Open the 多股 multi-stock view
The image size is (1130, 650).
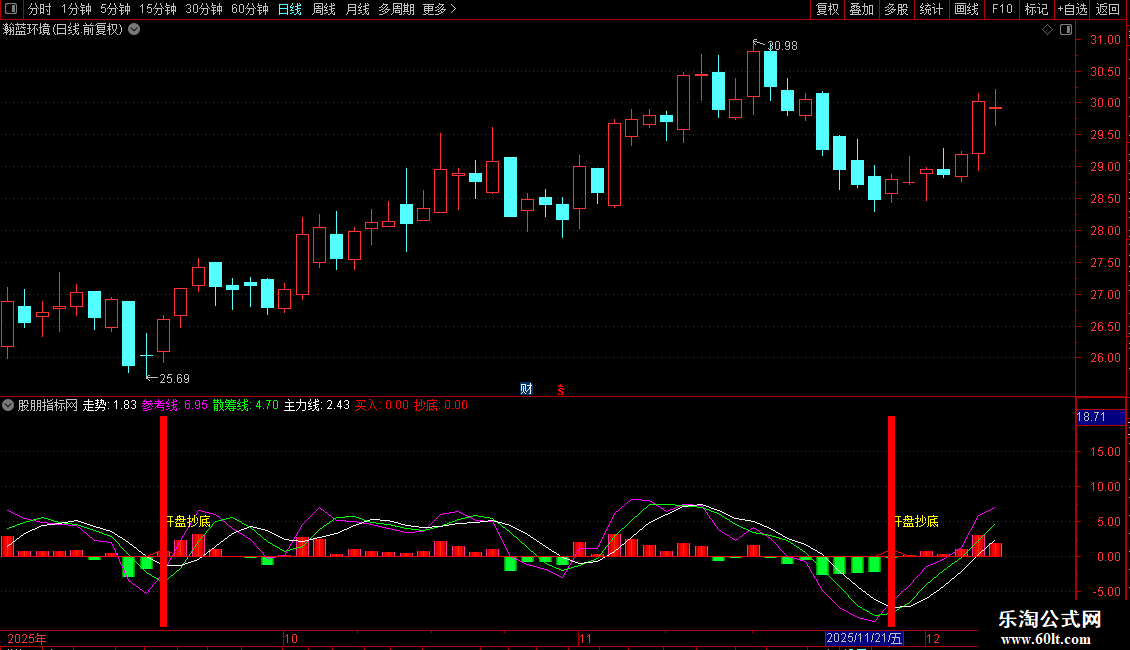coord(896,9)
